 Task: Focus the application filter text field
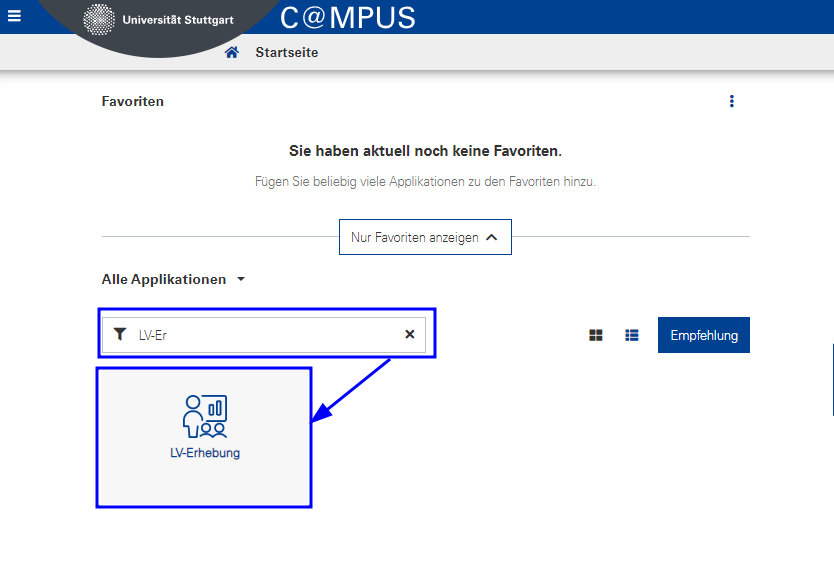[x=266, y=335]
